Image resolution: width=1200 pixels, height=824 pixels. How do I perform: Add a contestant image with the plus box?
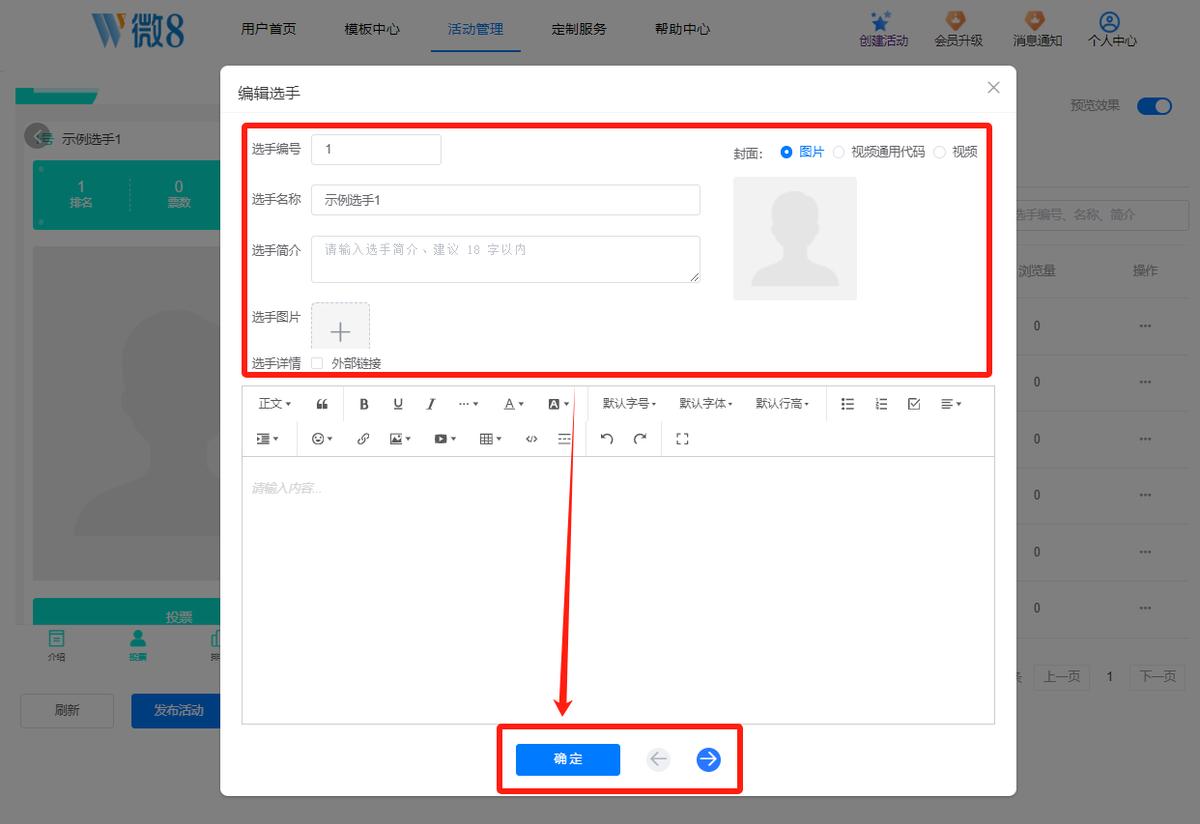(x=340, y=328)
